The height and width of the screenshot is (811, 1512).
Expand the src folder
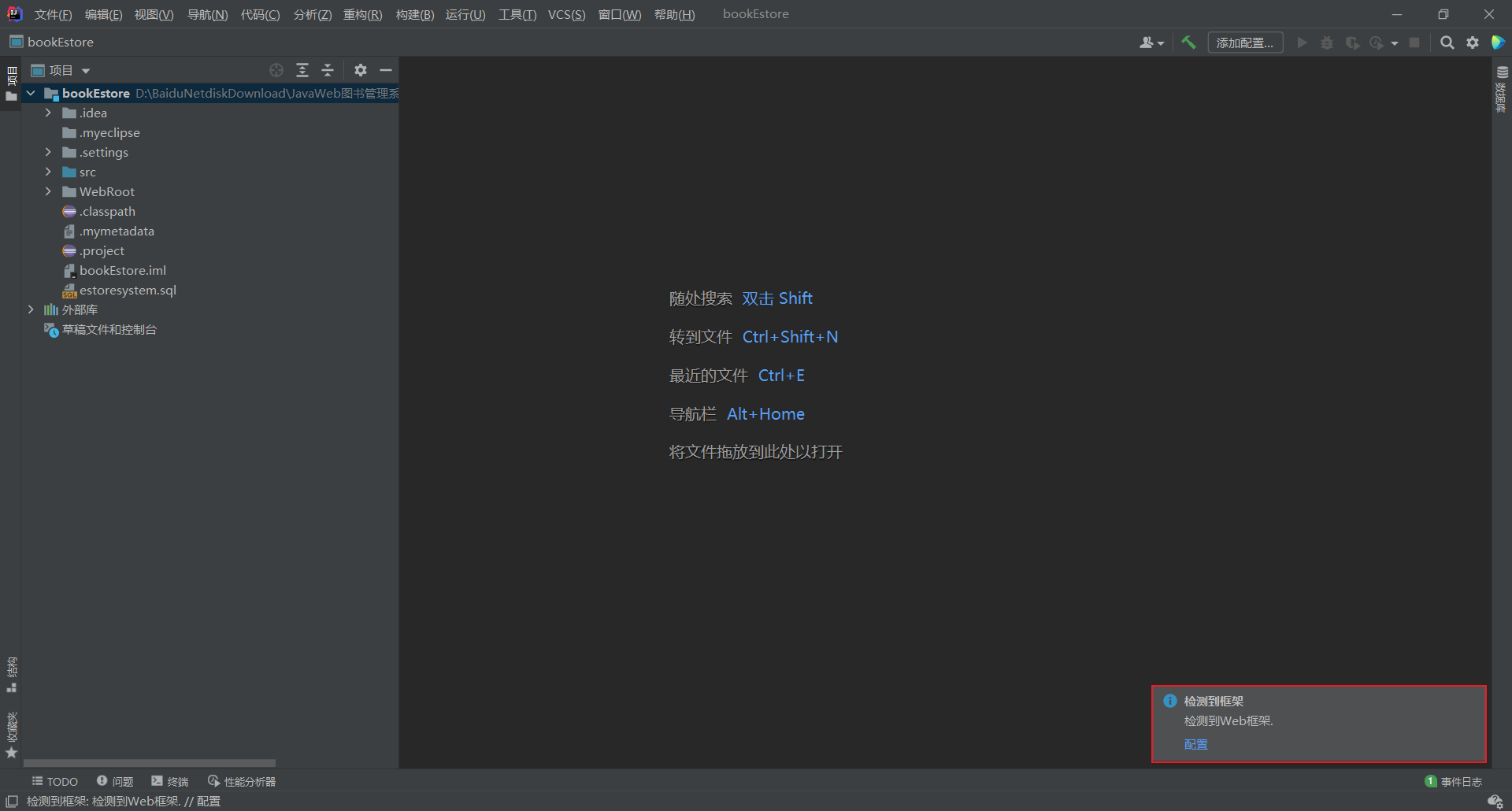tap(48, 172)
